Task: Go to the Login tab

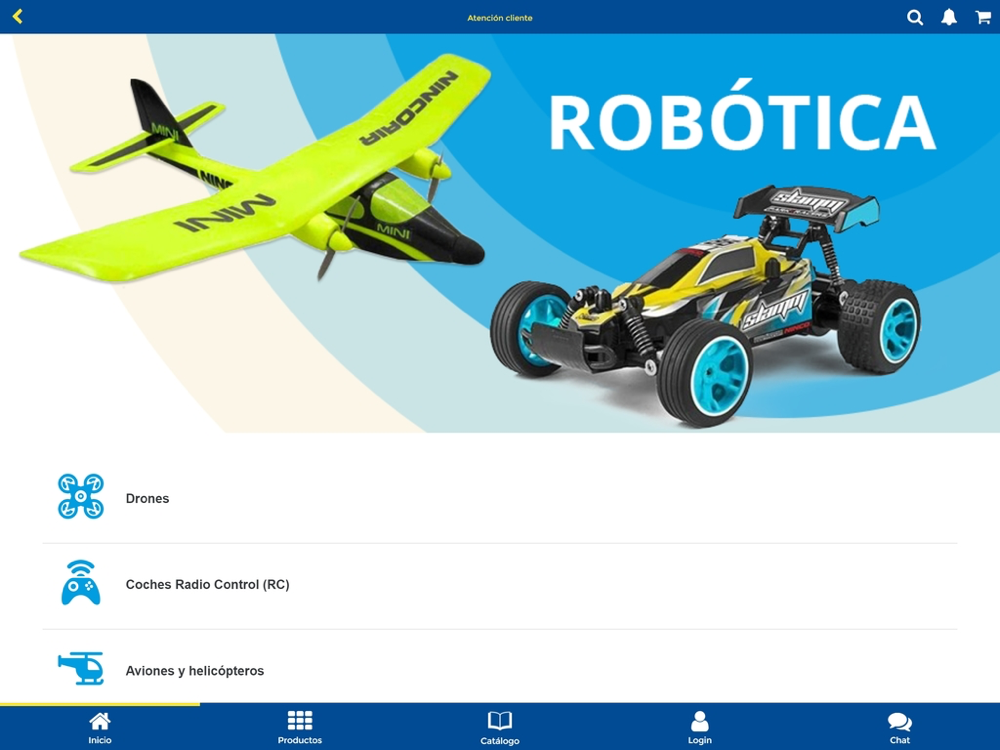Action: coord(700,728)
